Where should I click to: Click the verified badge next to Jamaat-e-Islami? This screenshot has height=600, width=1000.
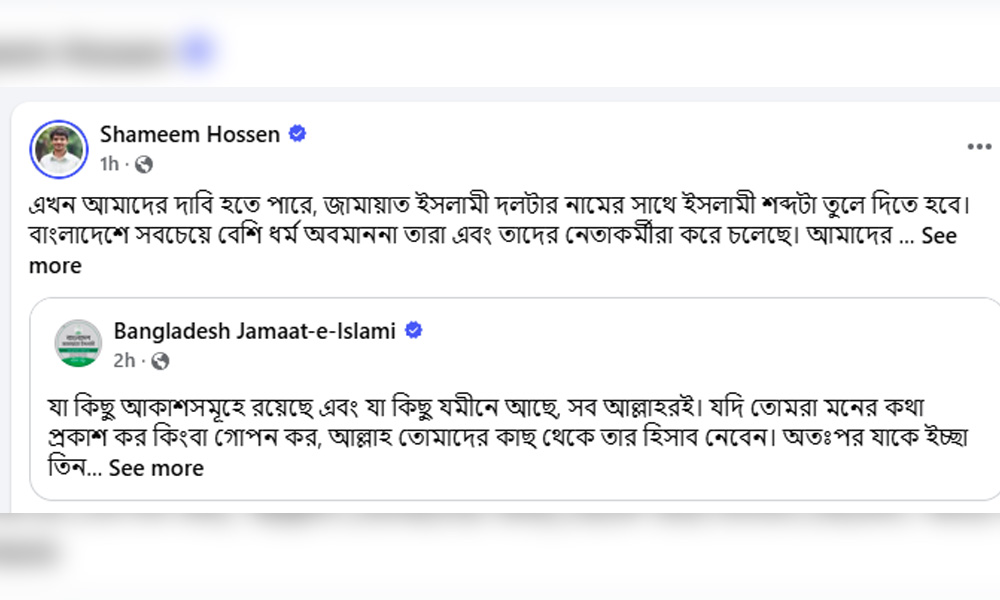coord(414,330)
